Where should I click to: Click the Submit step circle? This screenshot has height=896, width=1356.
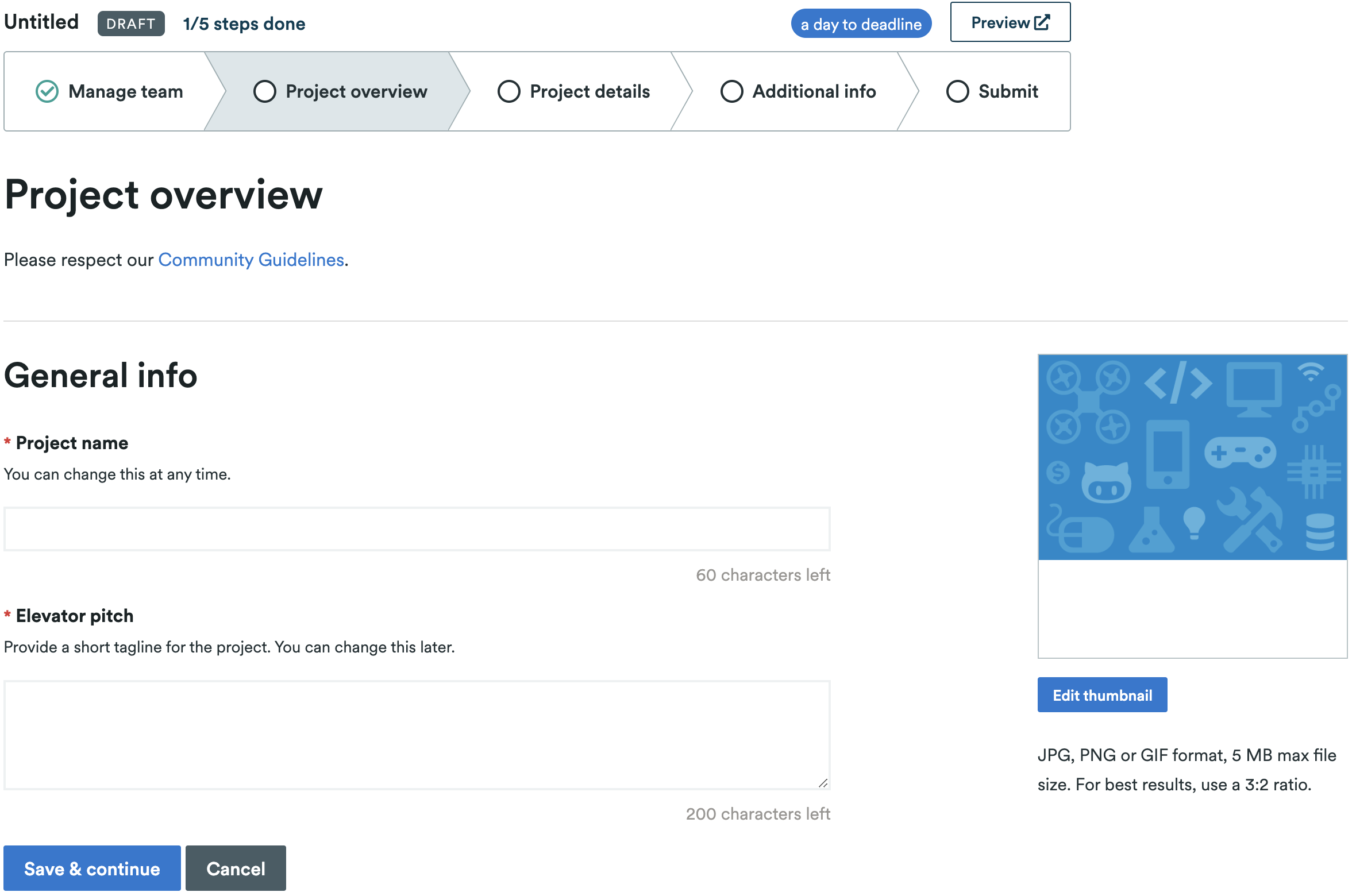958,91
